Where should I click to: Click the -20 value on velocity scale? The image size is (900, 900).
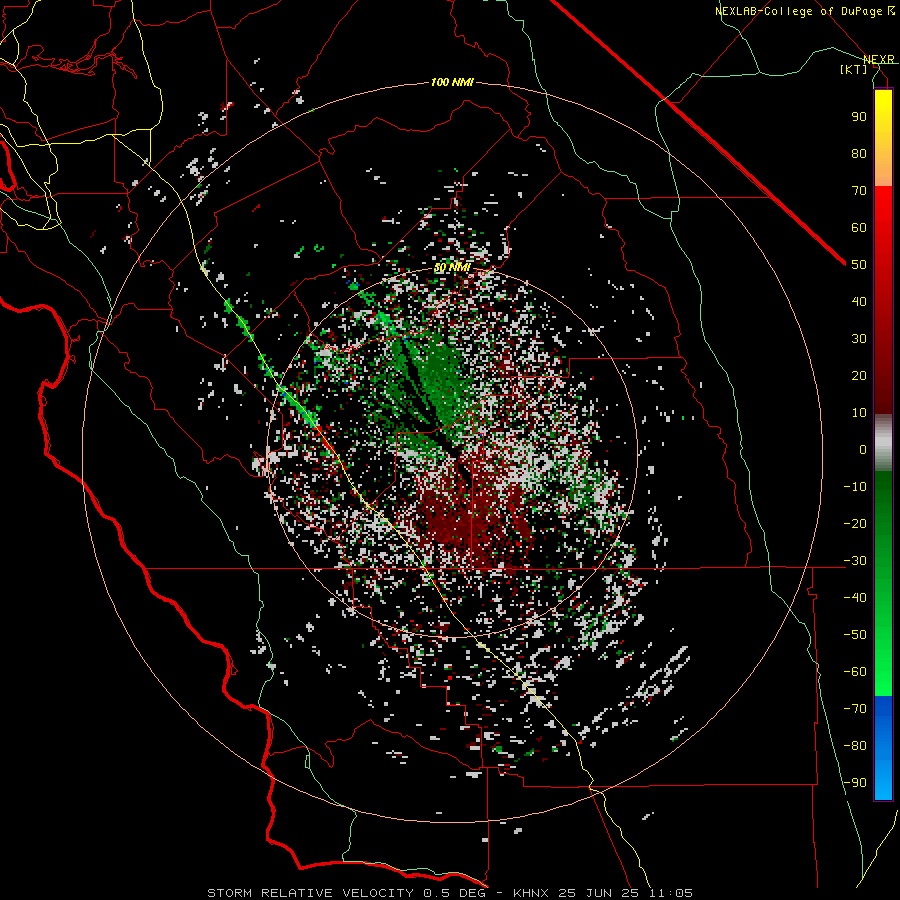coord(855,524)
